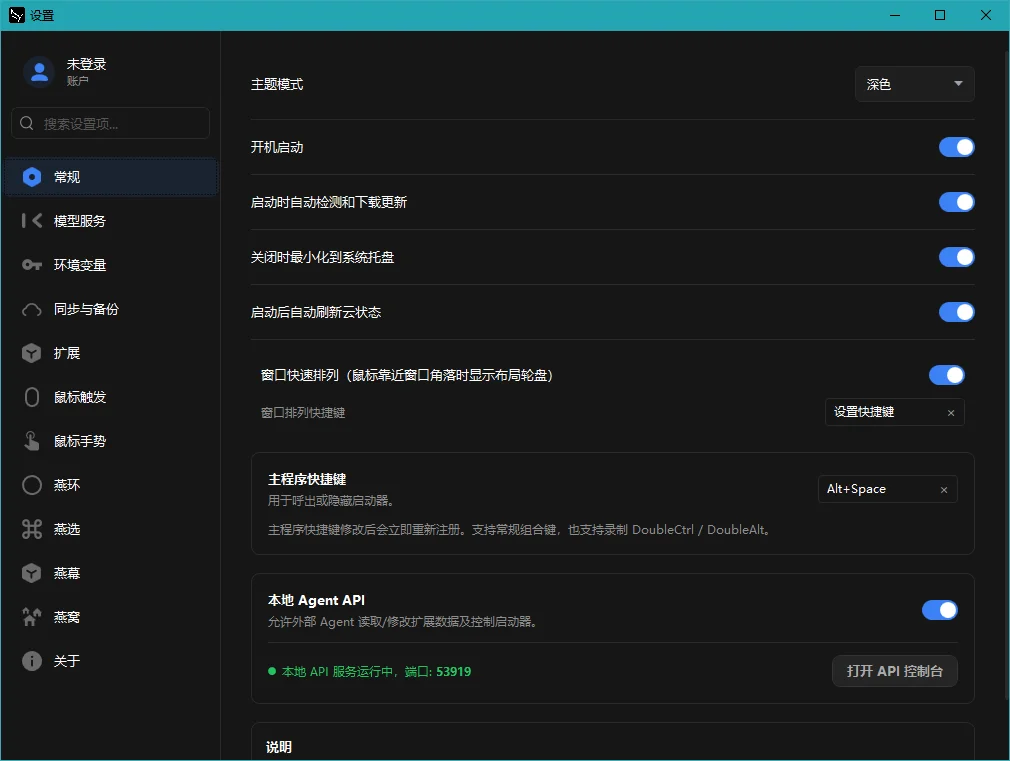Open 燕窝 section
Screen dimensions: 1010x761
111,617
